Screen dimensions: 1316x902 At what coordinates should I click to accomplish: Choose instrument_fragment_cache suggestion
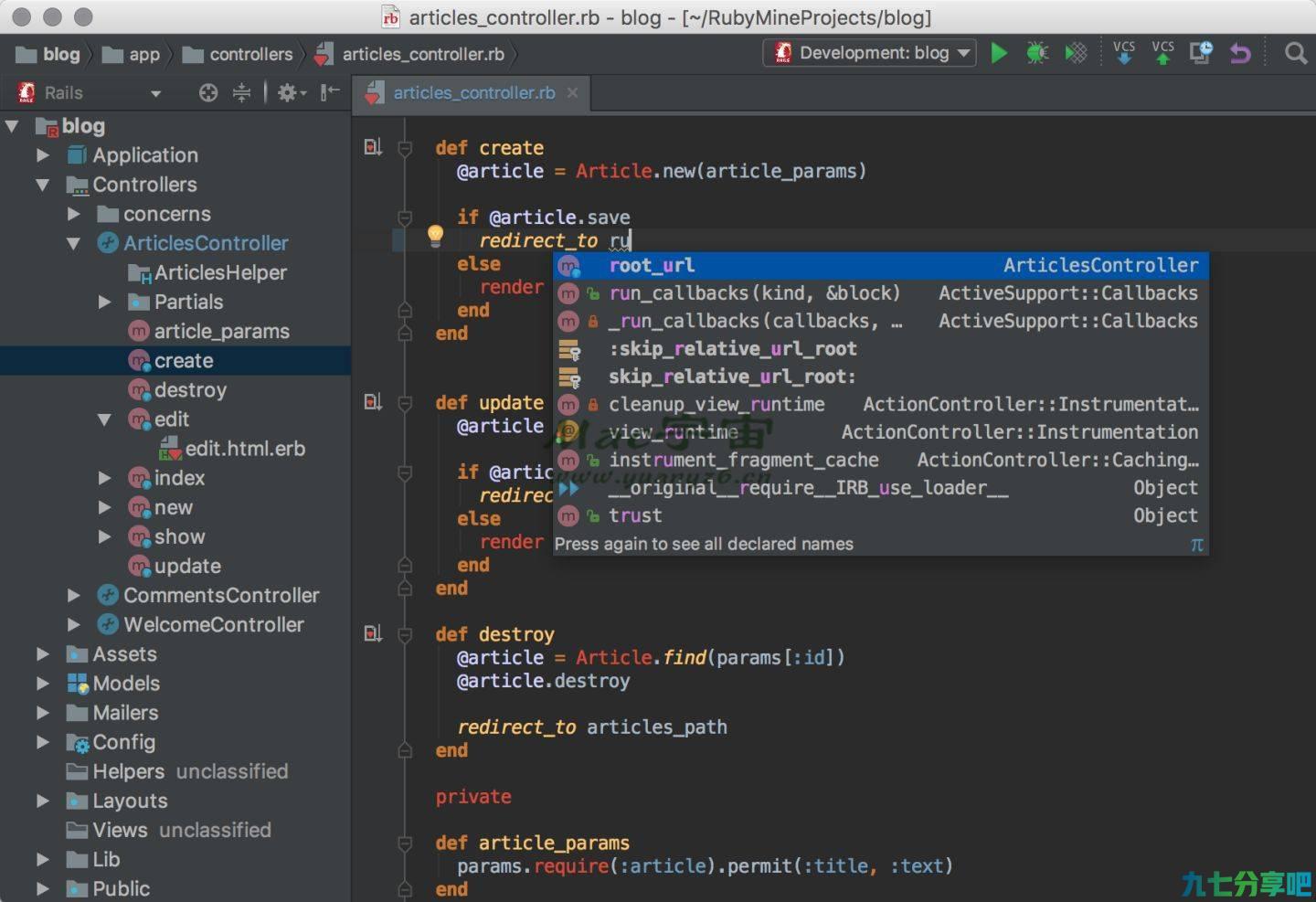[881, 460]
